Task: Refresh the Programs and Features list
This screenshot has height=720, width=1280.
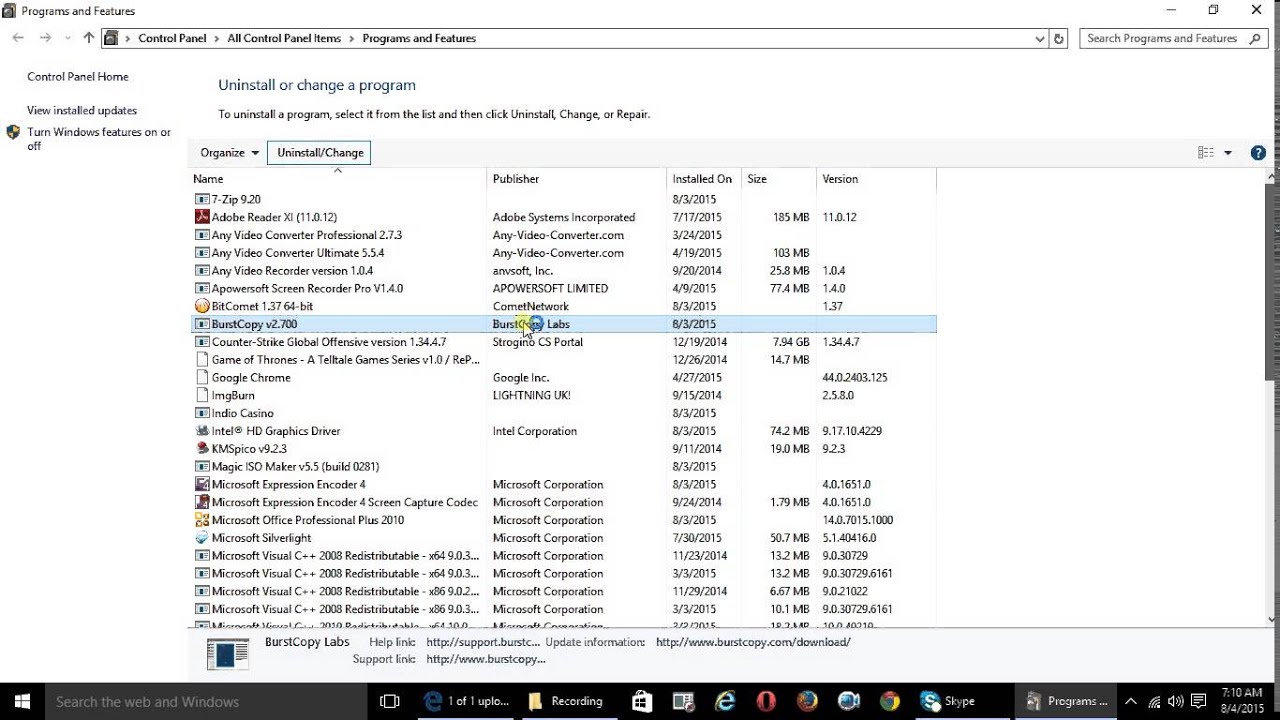Action: click(1060, 38)
